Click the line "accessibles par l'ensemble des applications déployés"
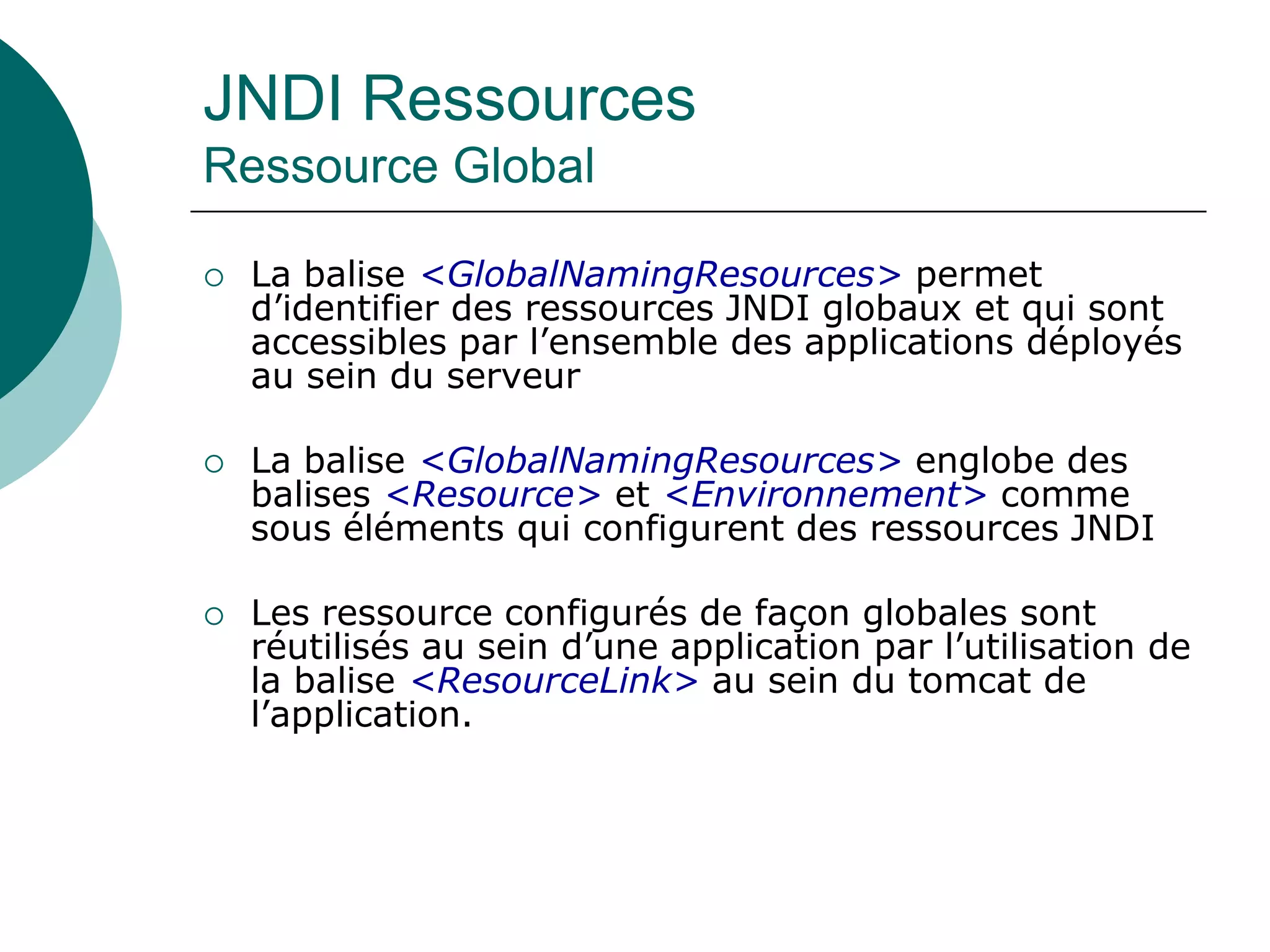The height and width of the screenshot is (952, 1270). (x=716, y=342)
